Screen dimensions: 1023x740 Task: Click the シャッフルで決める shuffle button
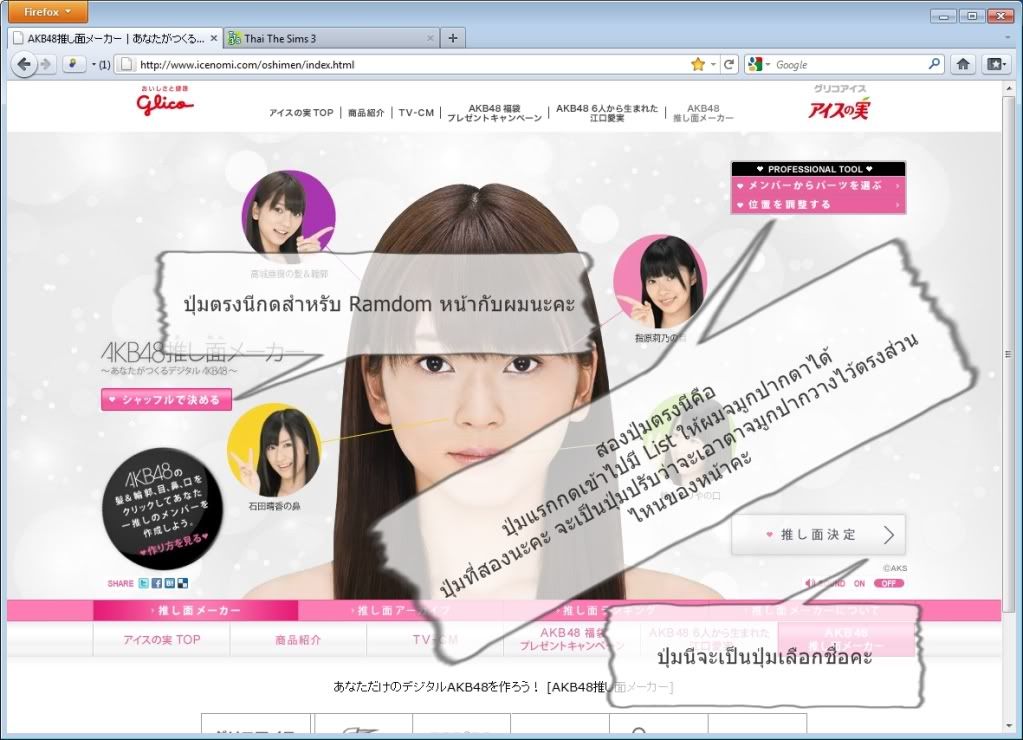point(166,399)
